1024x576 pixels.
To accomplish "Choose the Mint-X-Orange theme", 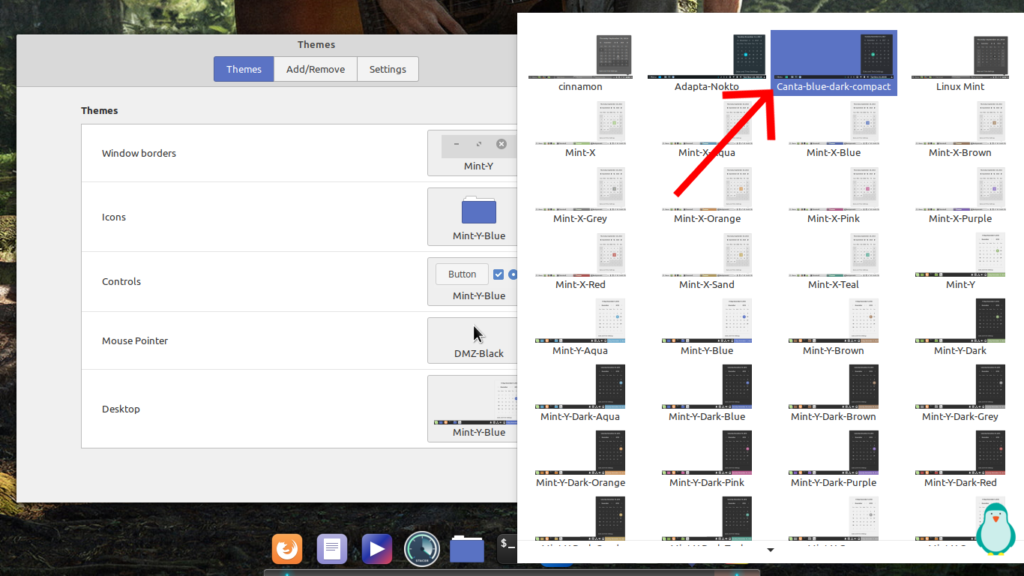I will coord(707,195).
